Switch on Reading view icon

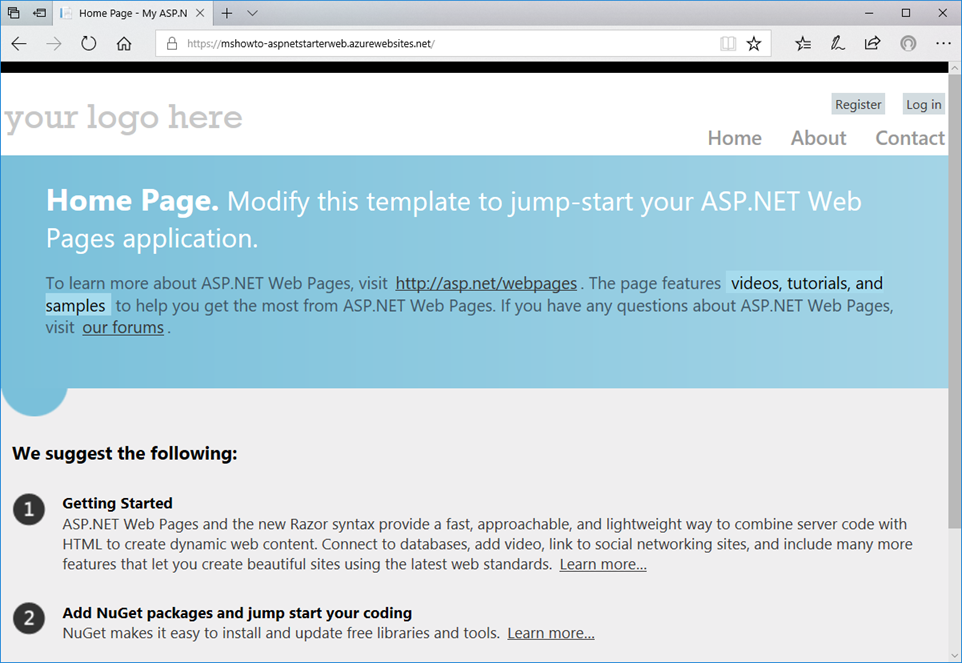tap(728, 44)
